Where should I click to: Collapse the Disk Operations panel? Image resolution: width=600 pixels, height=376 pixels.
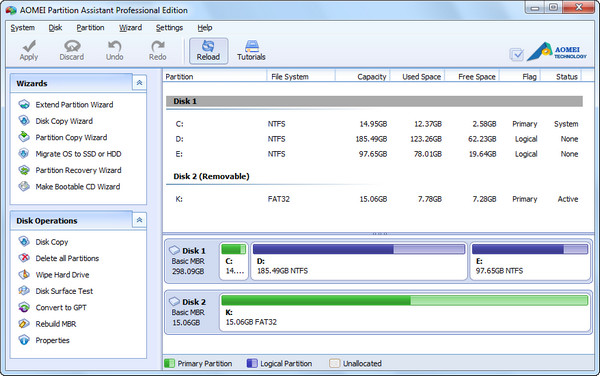click(139, 220)
